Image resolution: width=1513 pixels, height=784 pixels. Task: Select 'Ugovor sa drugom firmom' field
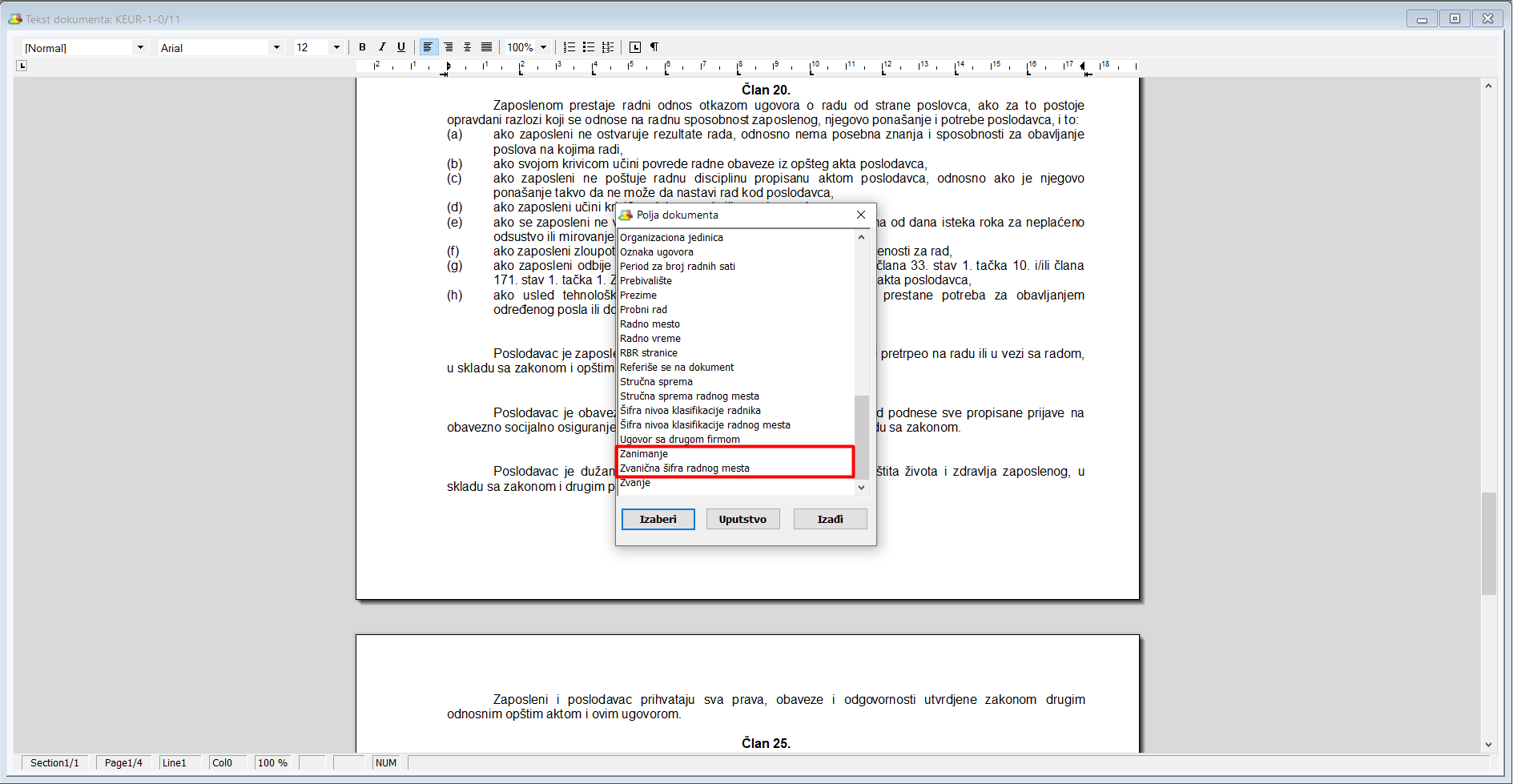tap(736, 440)
